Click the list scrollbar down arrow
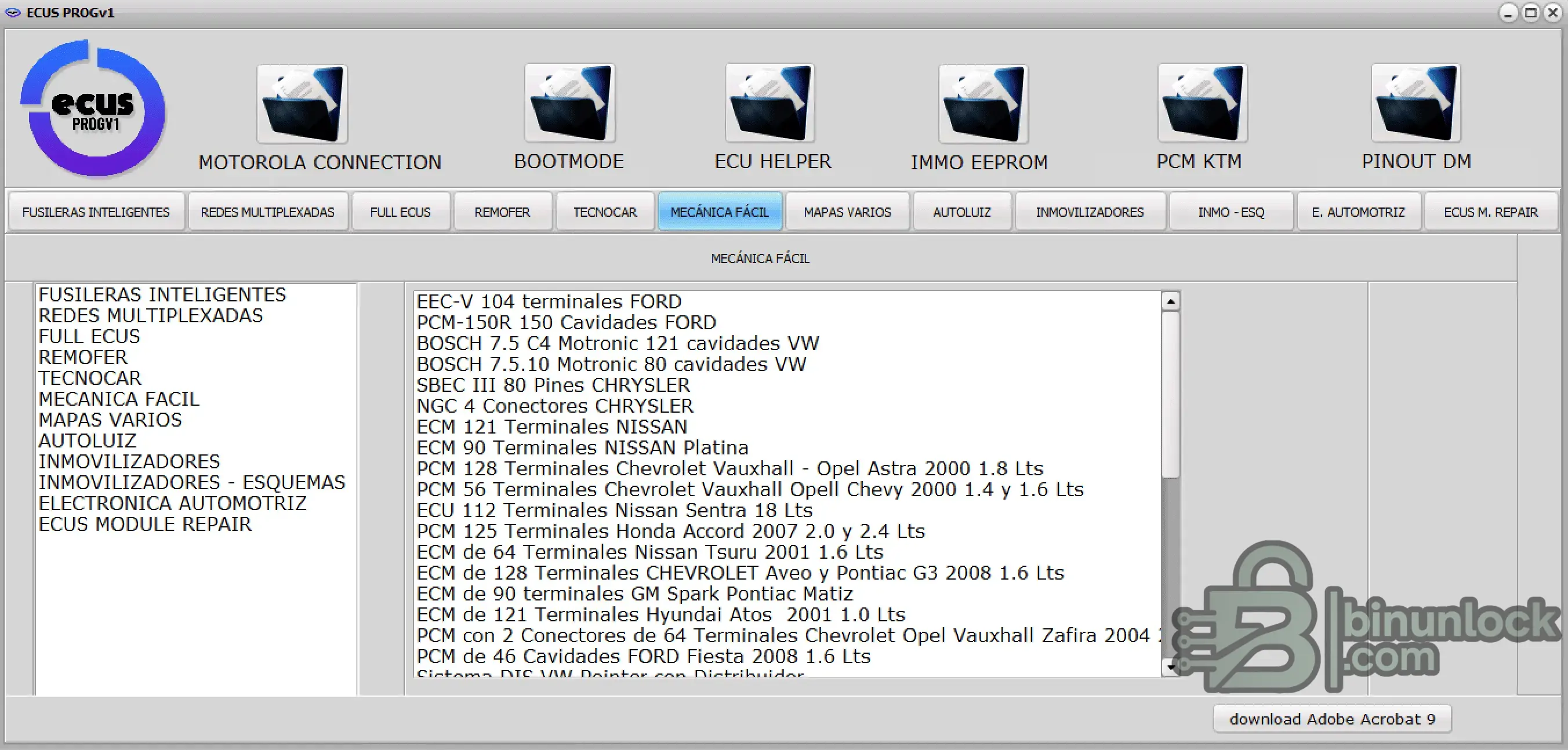Viewport: 1568px width, 750px height. coord(1171,667)
